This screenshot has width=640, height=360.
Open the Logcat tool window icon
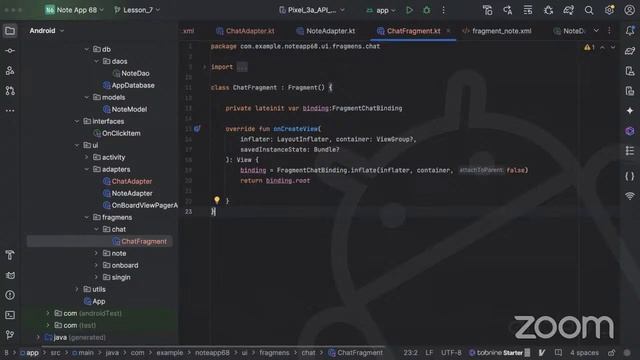coord(10,276)
